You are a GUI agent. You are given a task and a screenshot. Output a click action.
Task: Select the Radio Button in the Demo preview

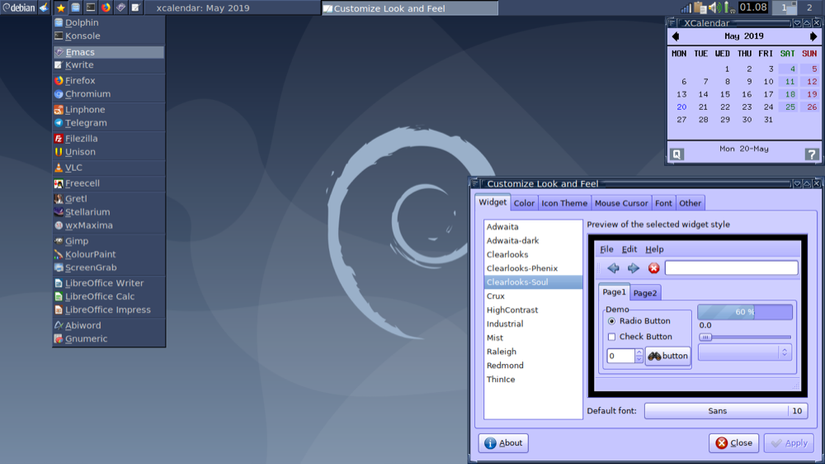[x=612, y=321]
